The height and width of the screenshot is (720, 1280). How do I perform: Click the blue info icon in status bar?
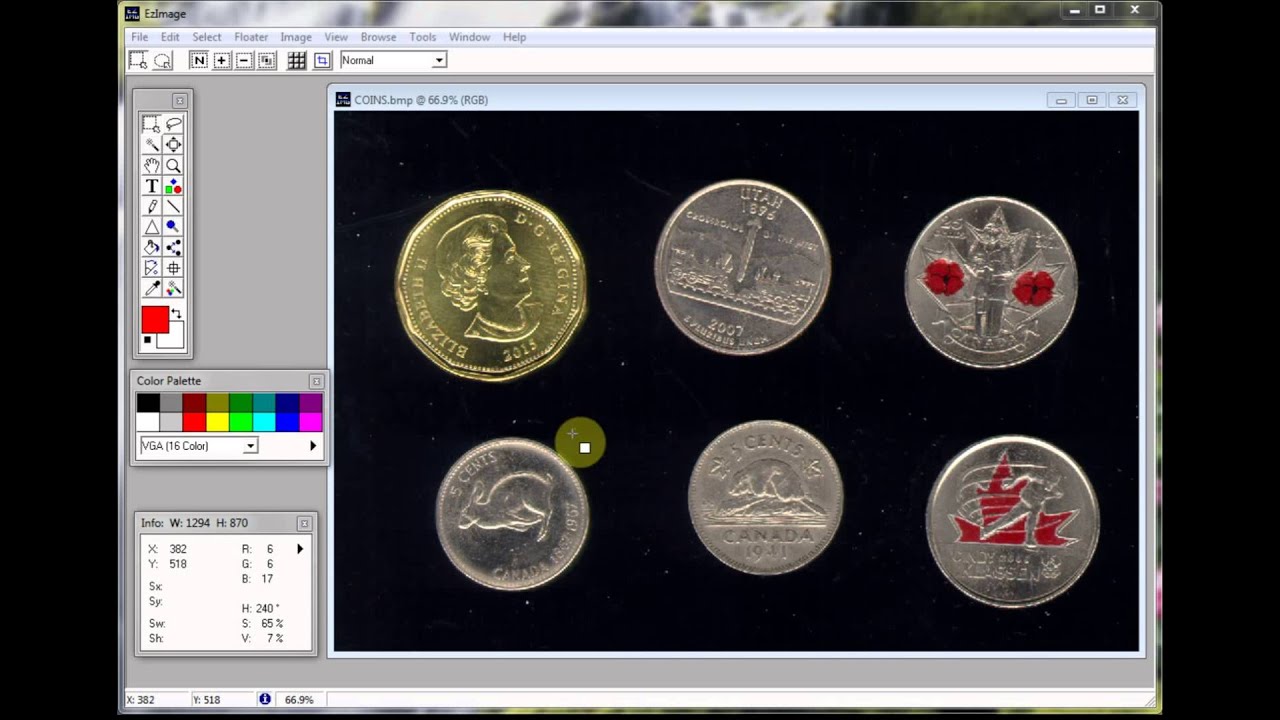coord(265,699)
